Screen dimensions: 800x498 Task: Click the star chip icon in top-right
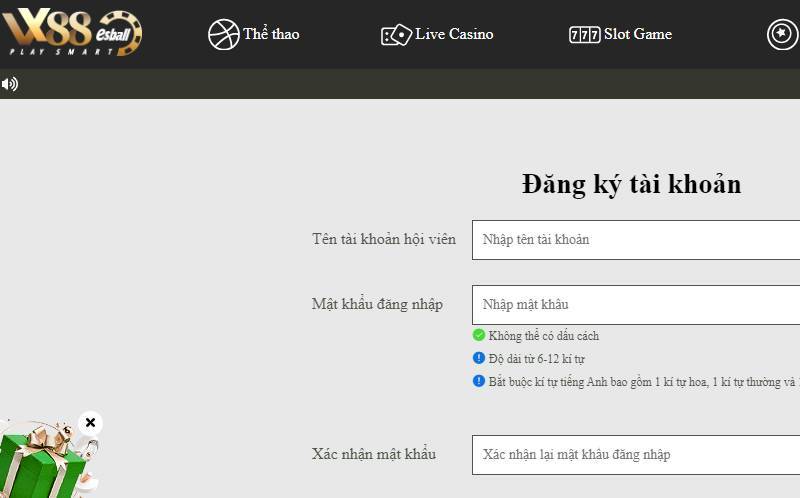(x=782, y=35)
